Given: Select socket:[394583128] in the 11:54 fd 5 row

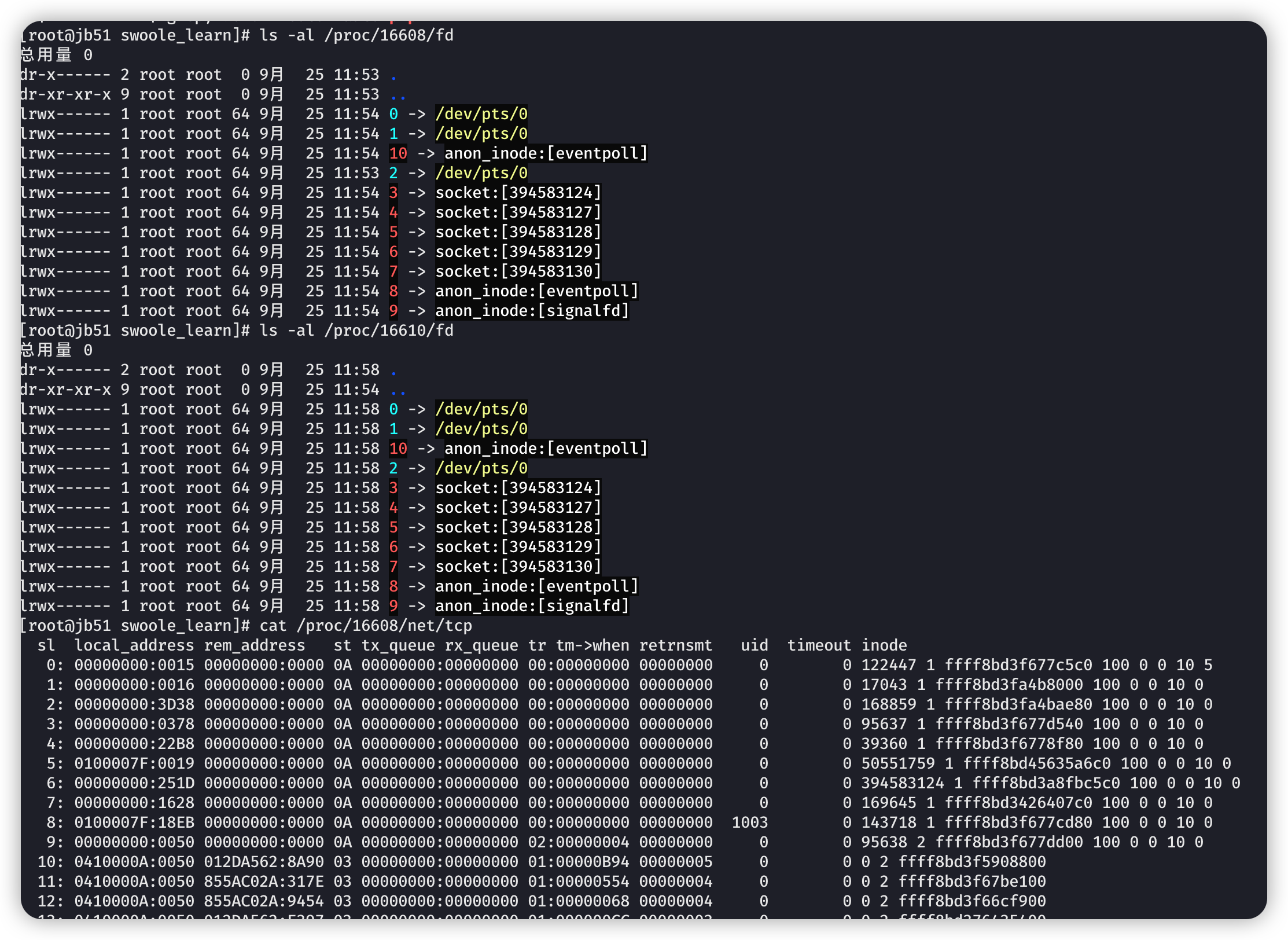Looking at the screenshot, I should coord(518,232).
